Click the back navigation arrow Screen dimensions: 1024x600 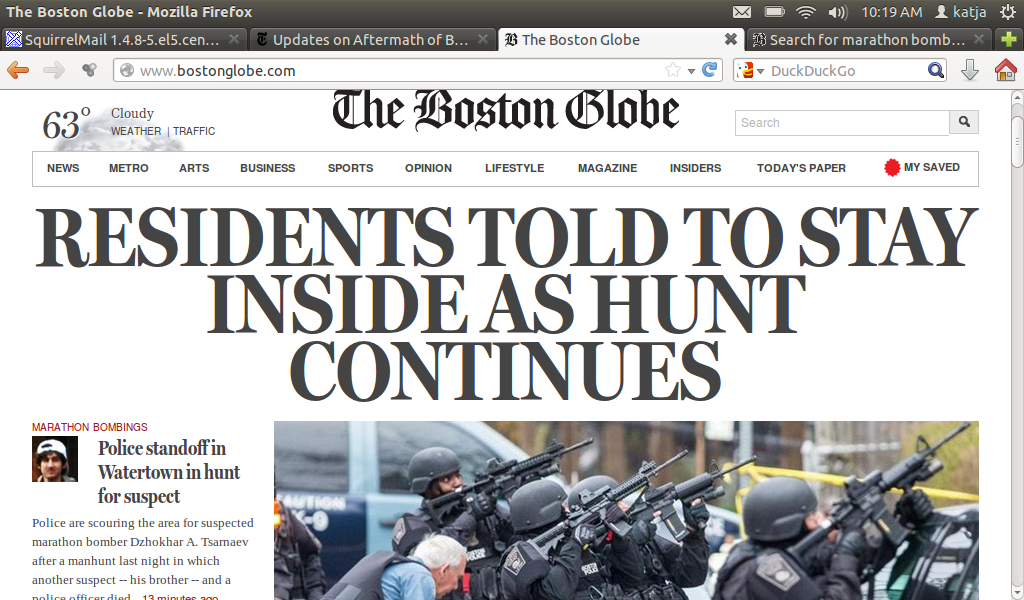point(18,70)
